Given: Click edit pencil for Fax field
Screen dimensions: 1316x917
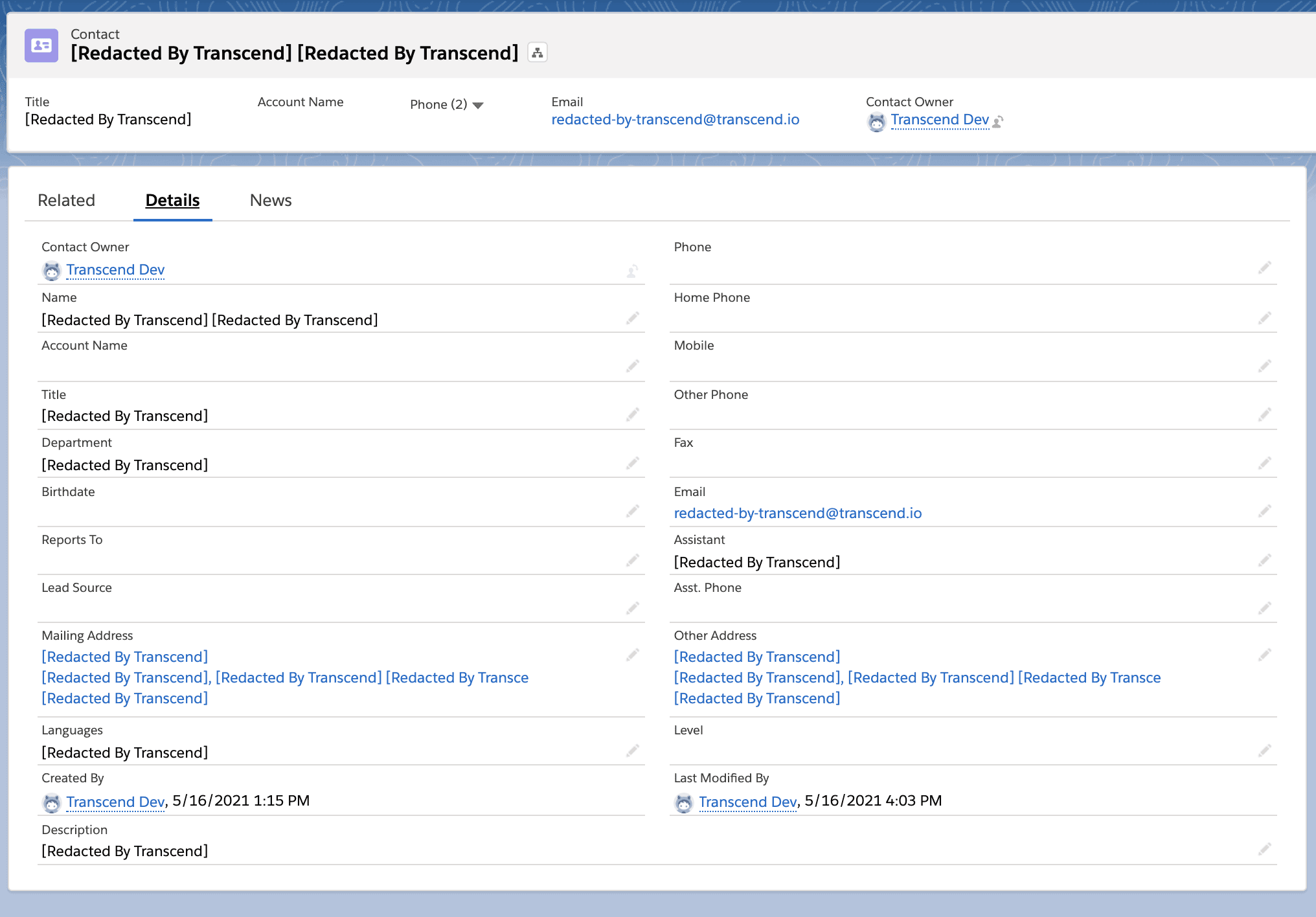Looking at the screenshot, I should [1264, 463].
